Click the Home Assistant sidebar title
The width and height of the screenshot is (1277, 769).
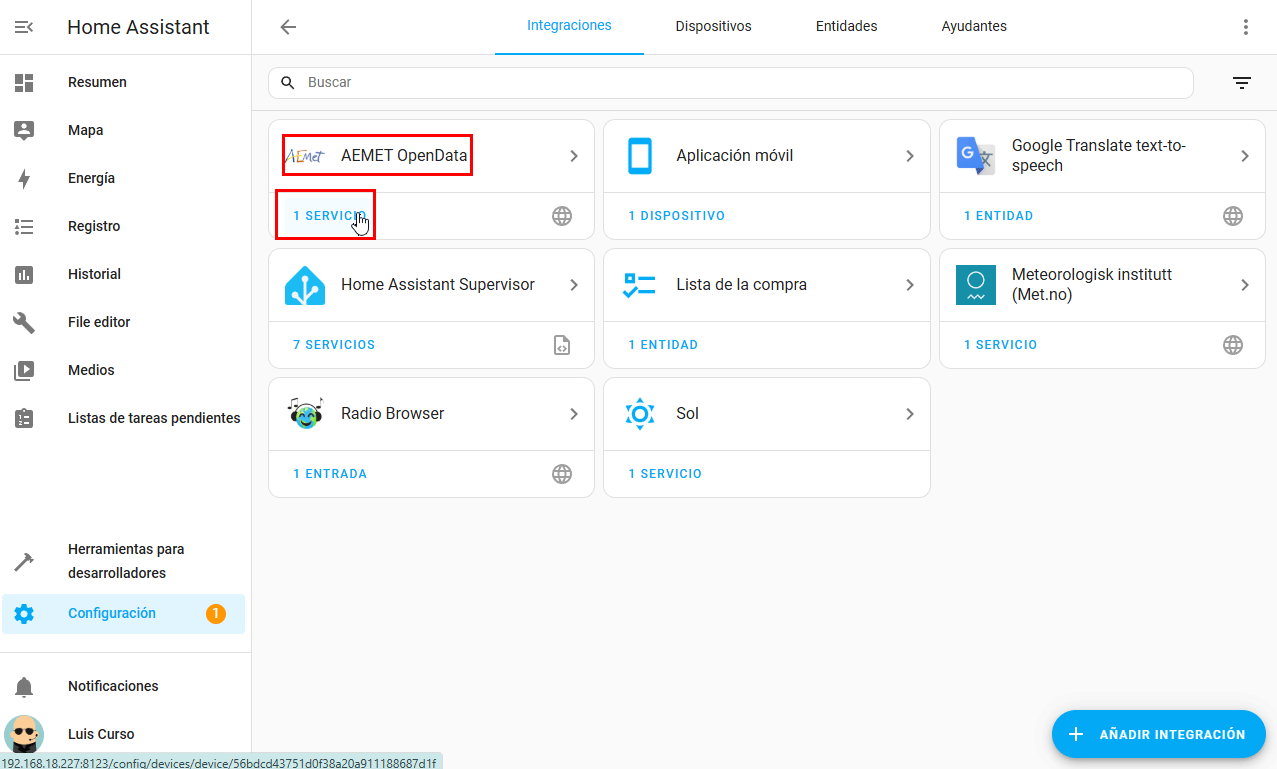(138, 28)
